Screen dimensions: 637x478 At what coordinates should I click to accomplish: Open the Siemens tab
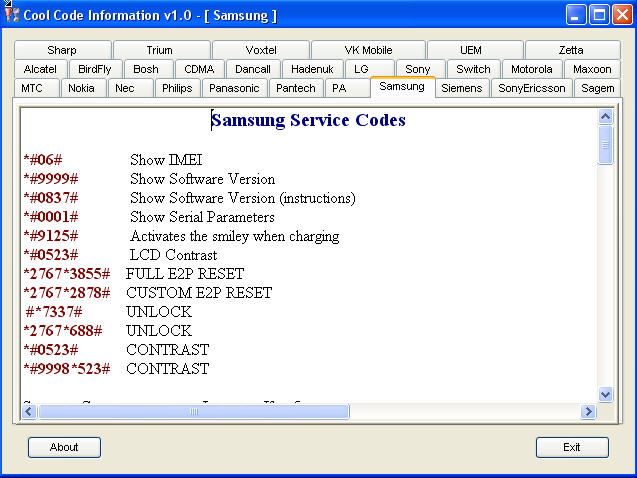point(462,88)
